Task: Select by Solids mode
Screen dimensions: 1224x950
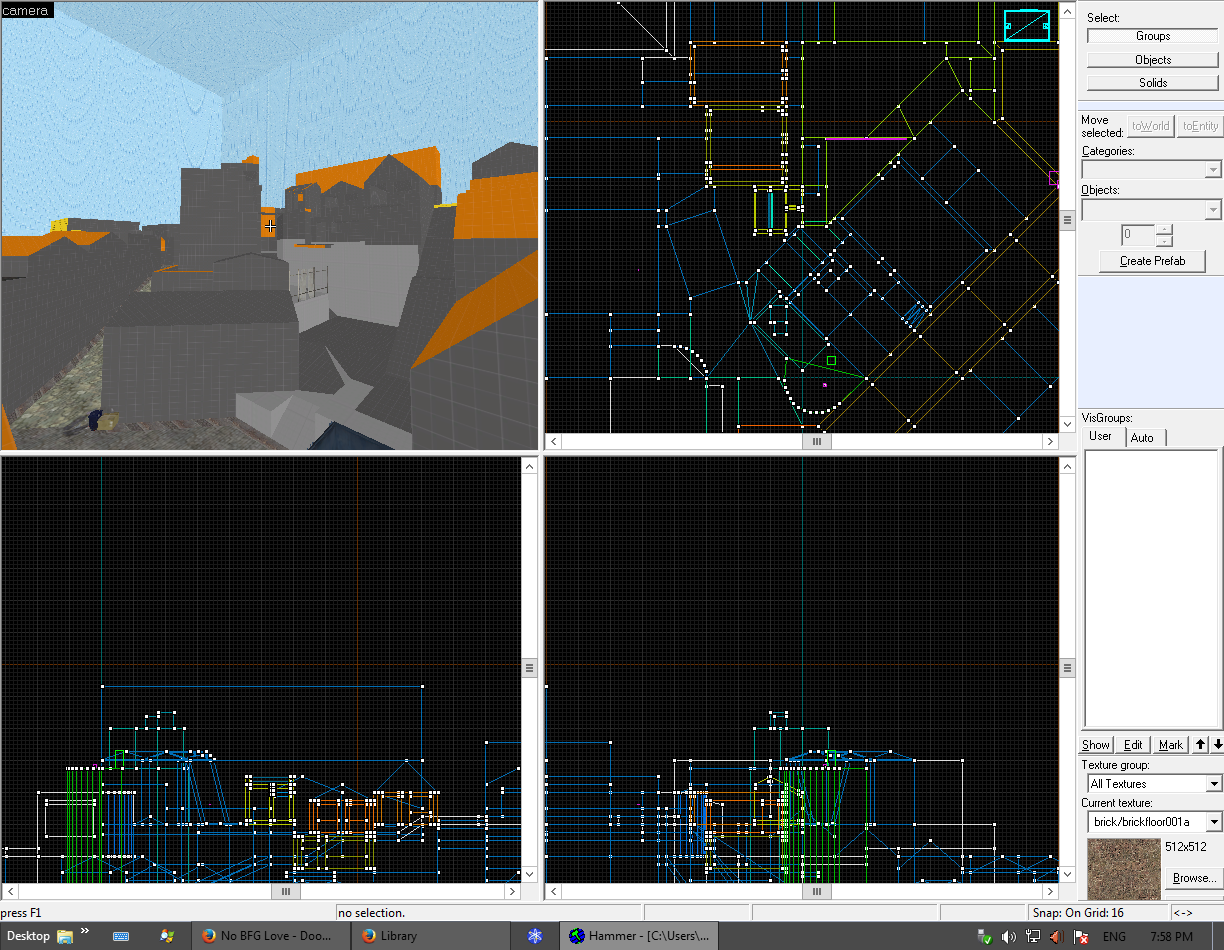Action: coord(1153,83)
